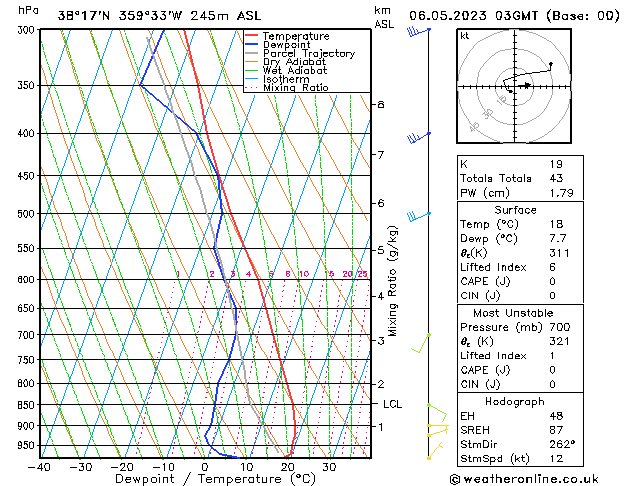This screenshot has height=486, width=629.
Task: Click the StmDir value 262°
Action: click(562, 444)
